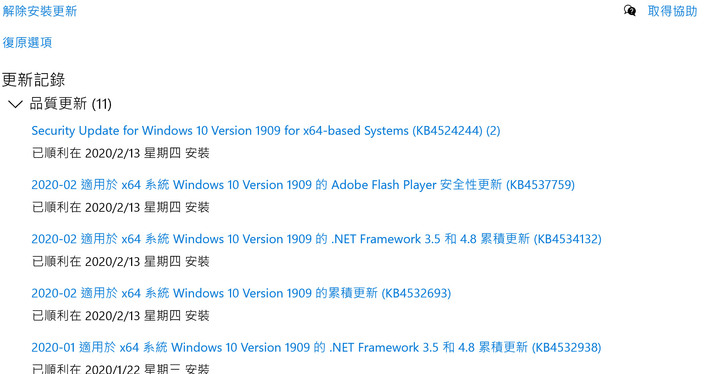Click the 更新記錄 heading
The width and height of the screenshot is (720, 374).
click(34, 80)
